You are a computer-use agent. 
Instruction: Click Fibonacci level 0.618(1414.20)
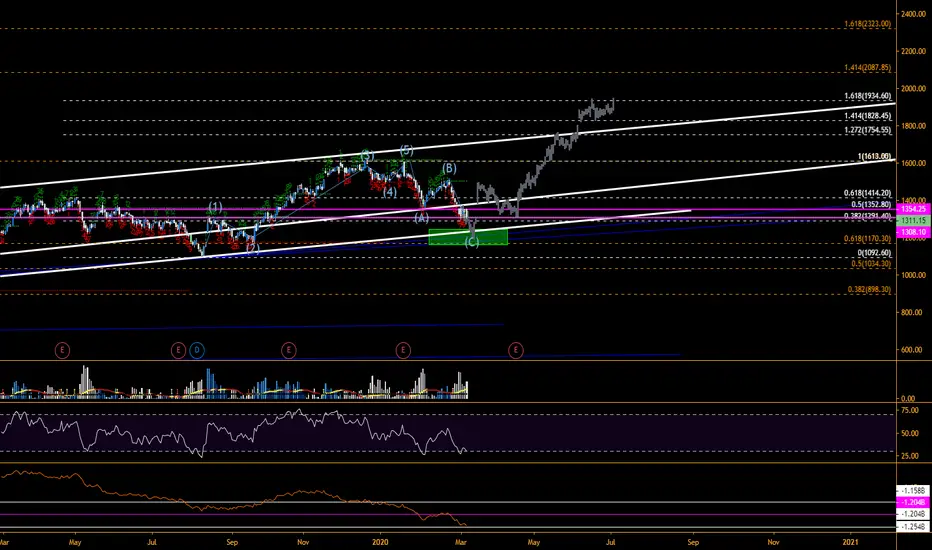click(x=867, y=193)
